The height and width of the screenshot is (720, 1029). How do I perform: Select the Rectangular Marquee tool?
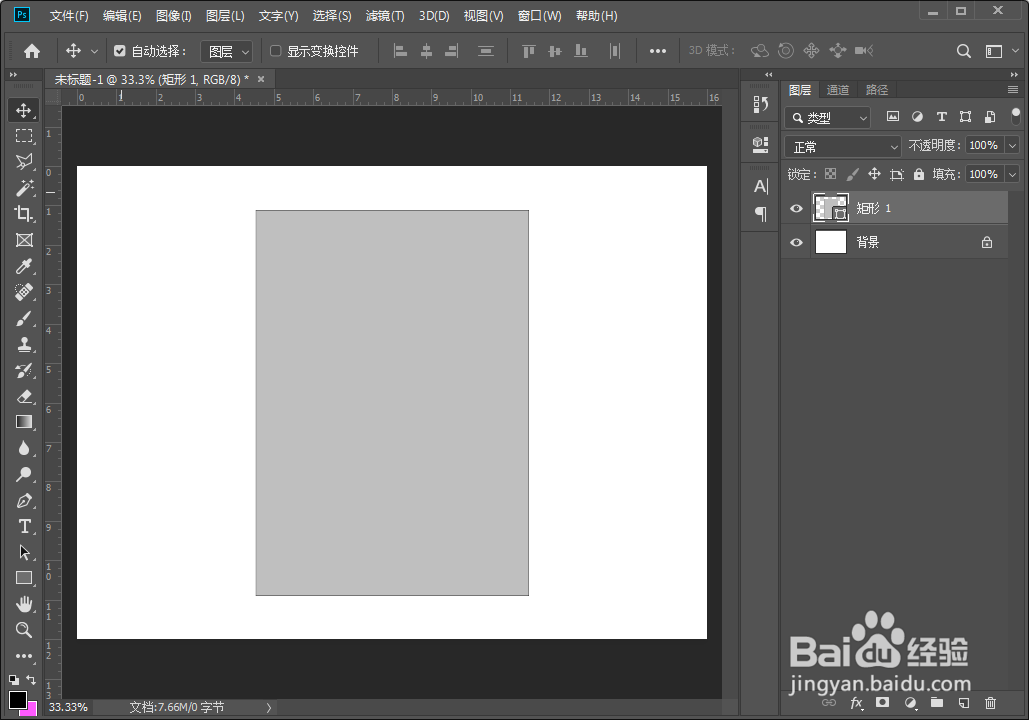click(24, 136)
